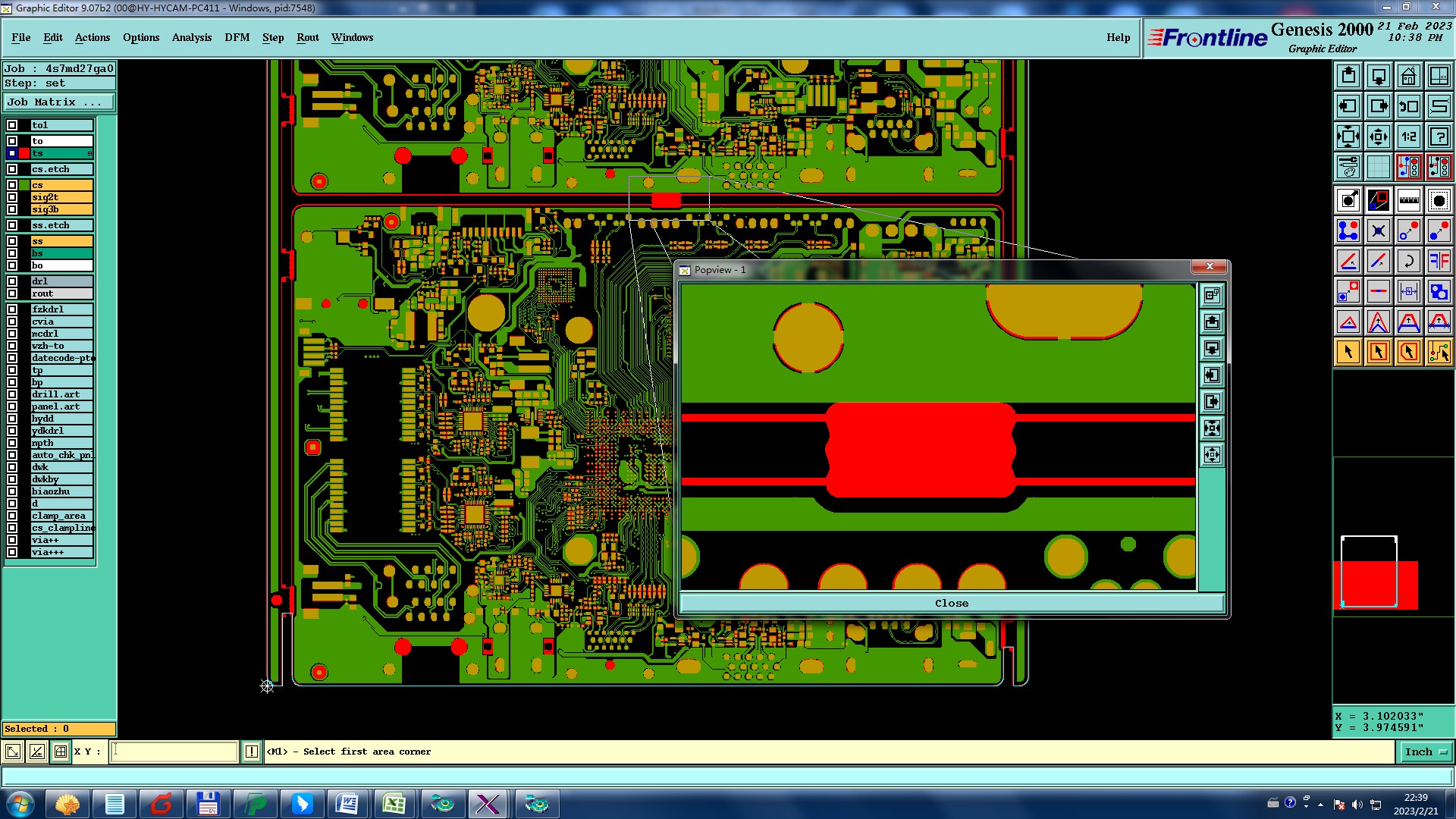The image size is (1456, 819).
Task: Toggle checkbox for layer cs.etch
Action: (x=12, y=169)
